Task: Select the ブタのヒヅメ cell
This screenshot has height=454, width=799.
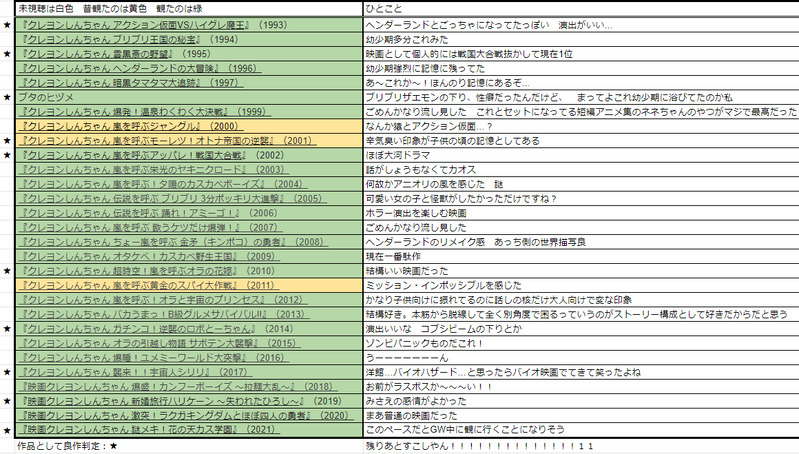Action: click(x=189, y=97)
